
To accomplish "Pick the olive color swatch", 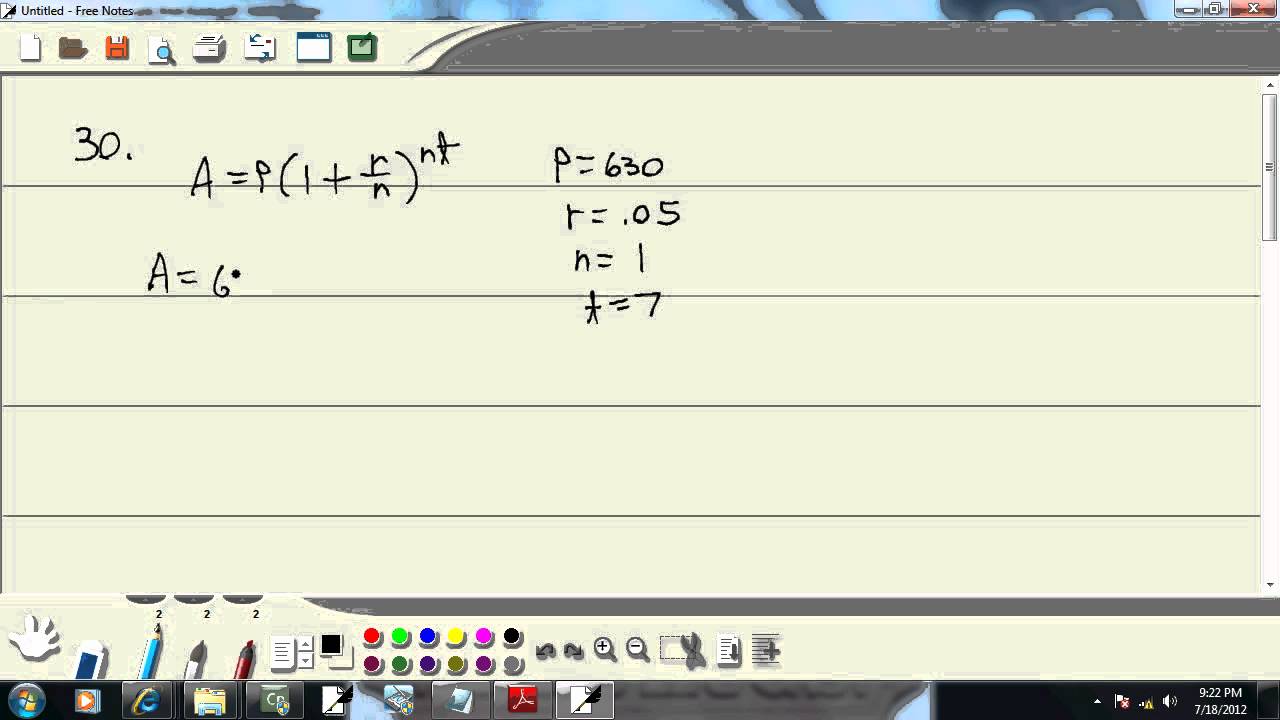I will coord(456,664).
